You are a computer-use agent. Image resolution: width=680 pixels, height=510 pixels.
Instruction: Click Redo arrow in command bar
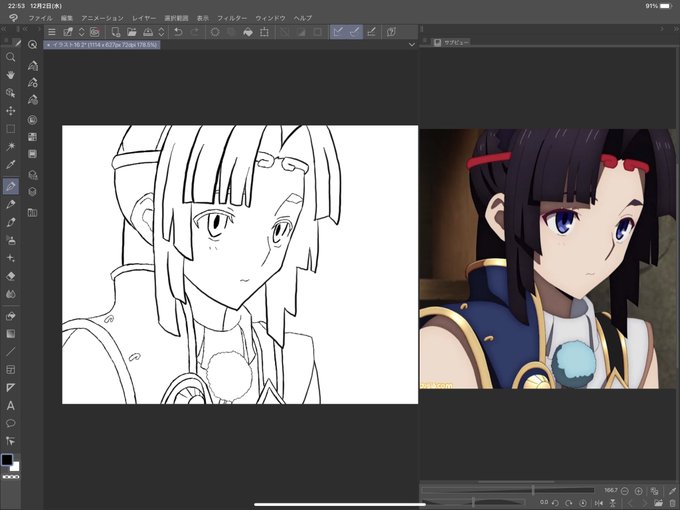(x=195, y=32)
